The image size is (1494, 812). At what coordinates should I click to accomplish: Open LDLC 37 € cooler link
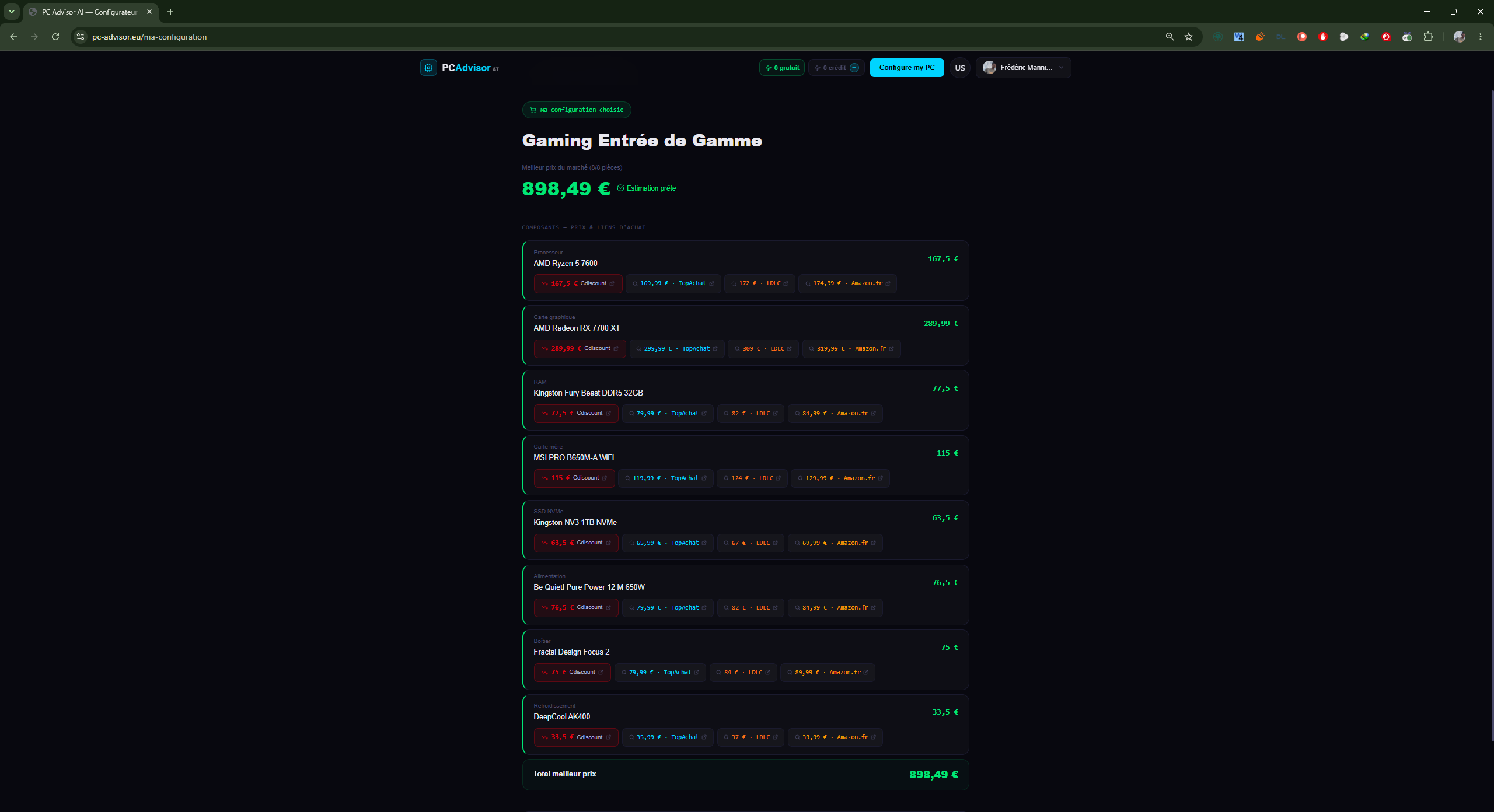tap(751, 737)
